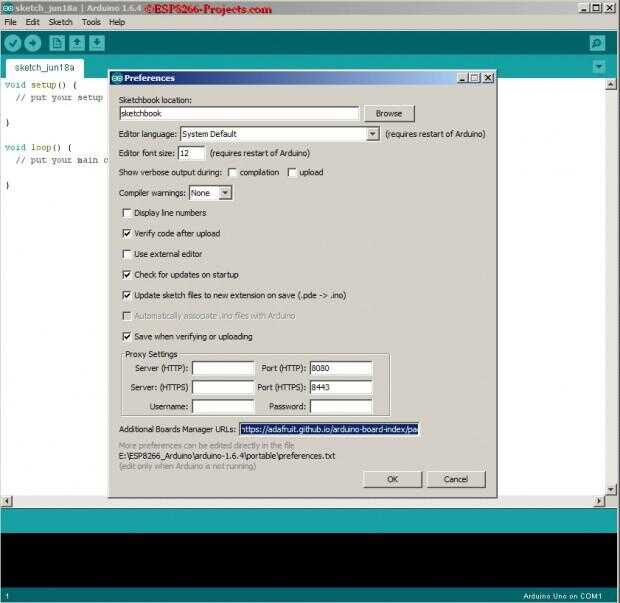Click the Editor font size field
The height and width of the screenshot is (603, 620).
click(x=191, y=153)
